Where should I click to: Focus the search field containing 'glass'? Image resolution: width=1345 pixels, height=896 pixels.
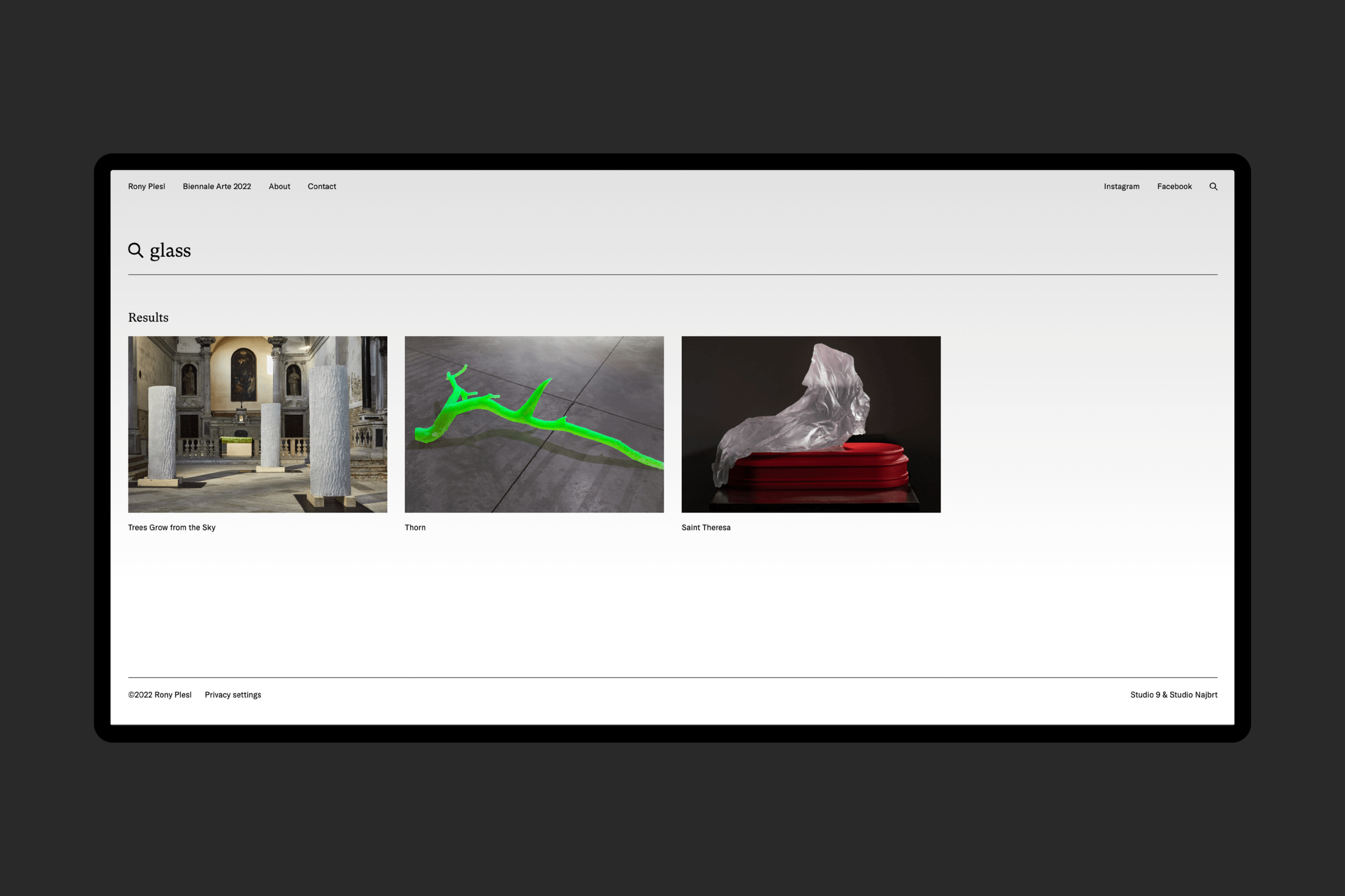(673, 250)
